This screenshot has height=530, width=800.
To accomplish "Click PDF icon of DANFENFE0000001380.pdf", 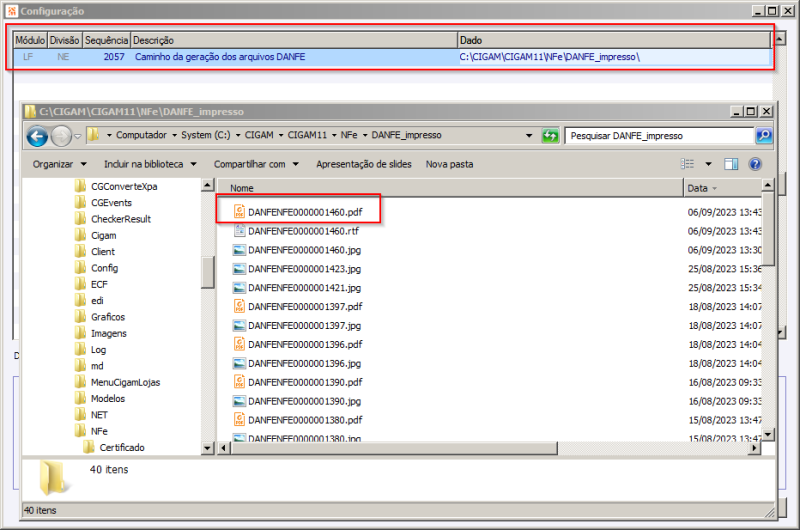I will 239,419.
